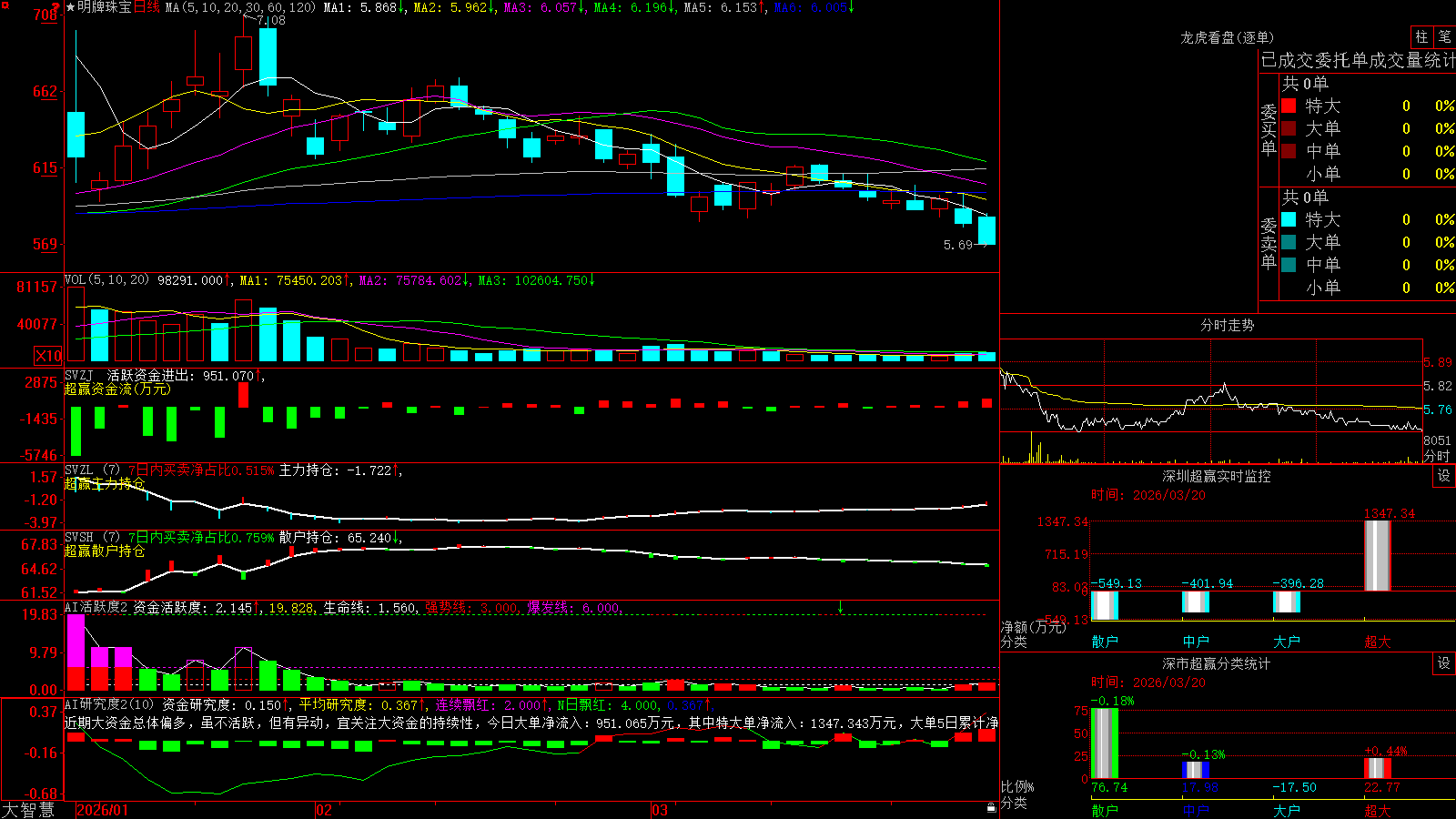Click the MA1: 5.868 value in header
This screenshot has width=1456, height=819.
364,7
